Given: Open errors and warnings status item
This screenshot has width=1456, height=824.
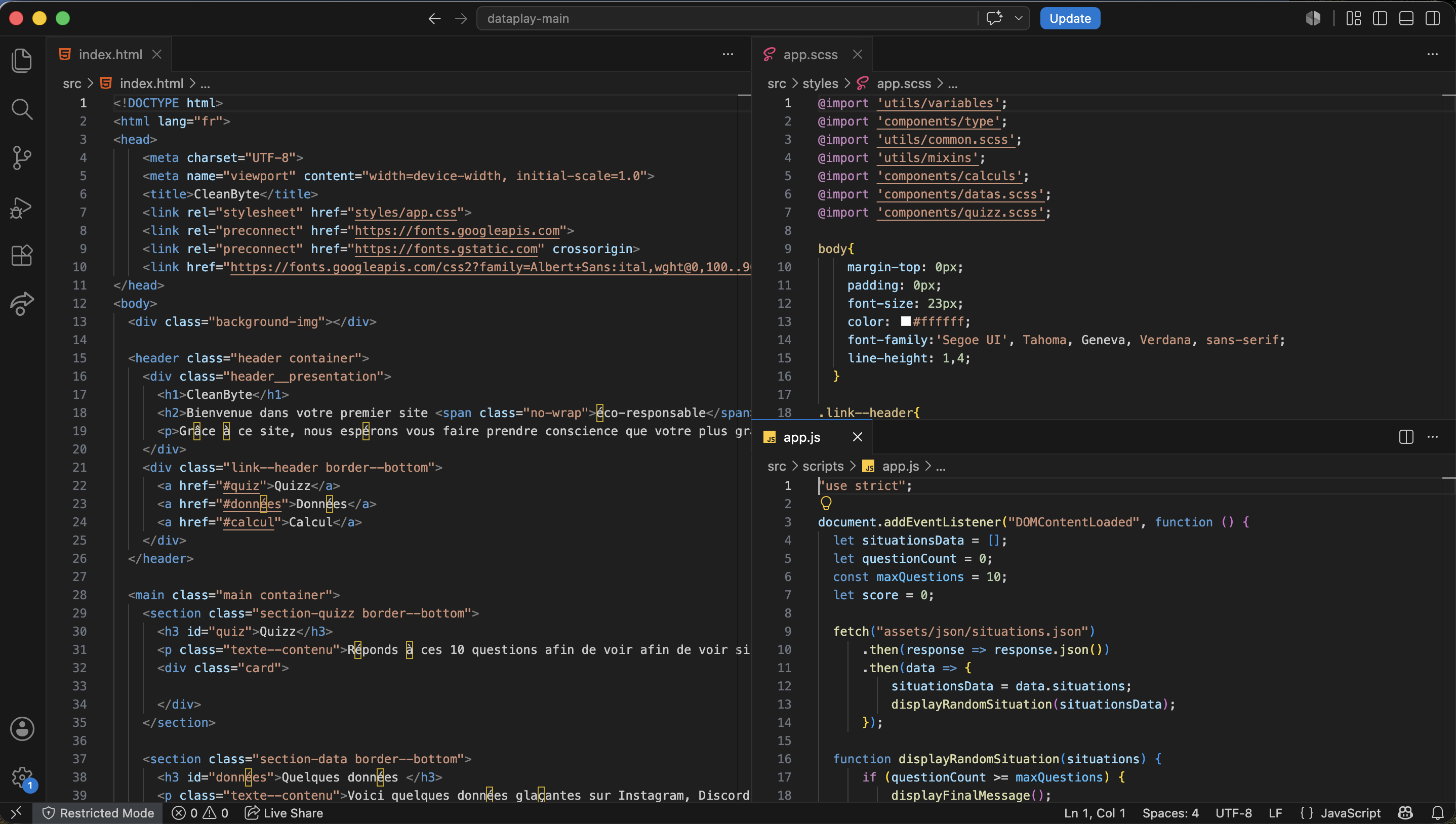Looking at the screenshot, I should pyautogui.click(x=200, y=813).
